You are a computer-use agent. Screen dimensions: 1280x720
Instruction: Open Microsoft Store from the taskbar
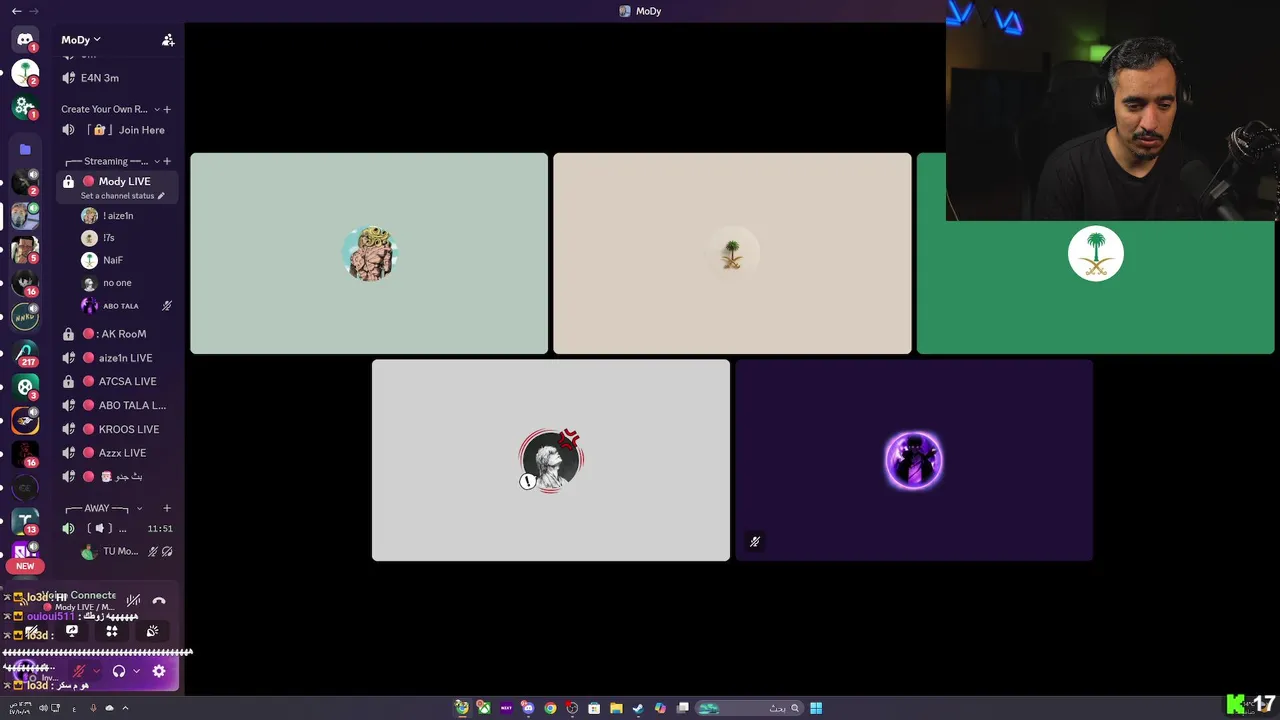pyautogui.click(x=594, y=708)
